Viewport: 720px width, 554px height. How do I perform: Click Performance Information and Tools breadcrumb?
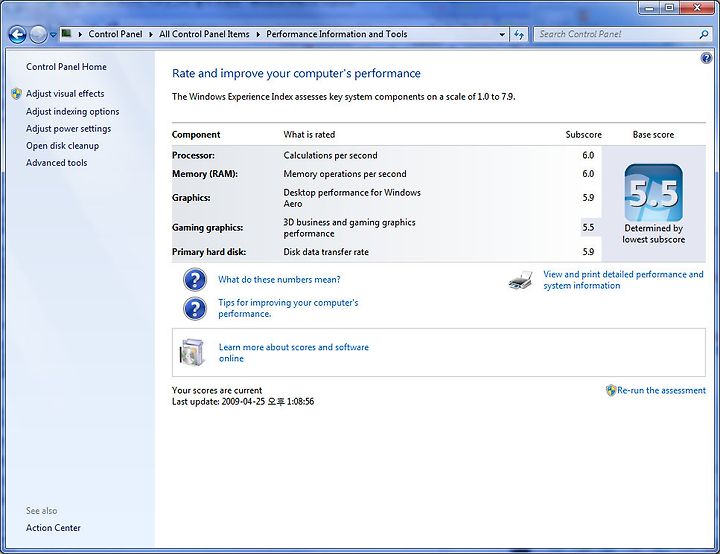(337, 34)
